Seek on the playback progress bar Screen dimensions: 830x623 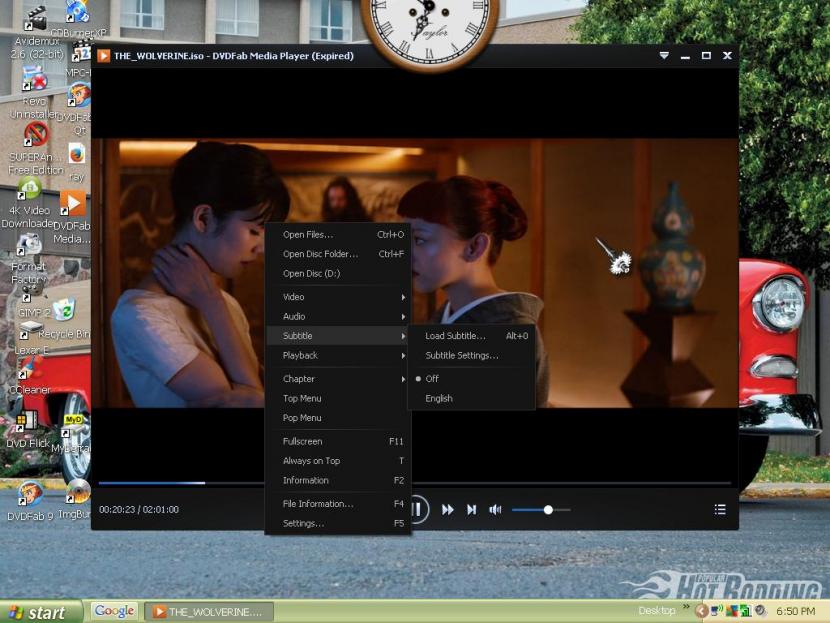coord(415,483)
